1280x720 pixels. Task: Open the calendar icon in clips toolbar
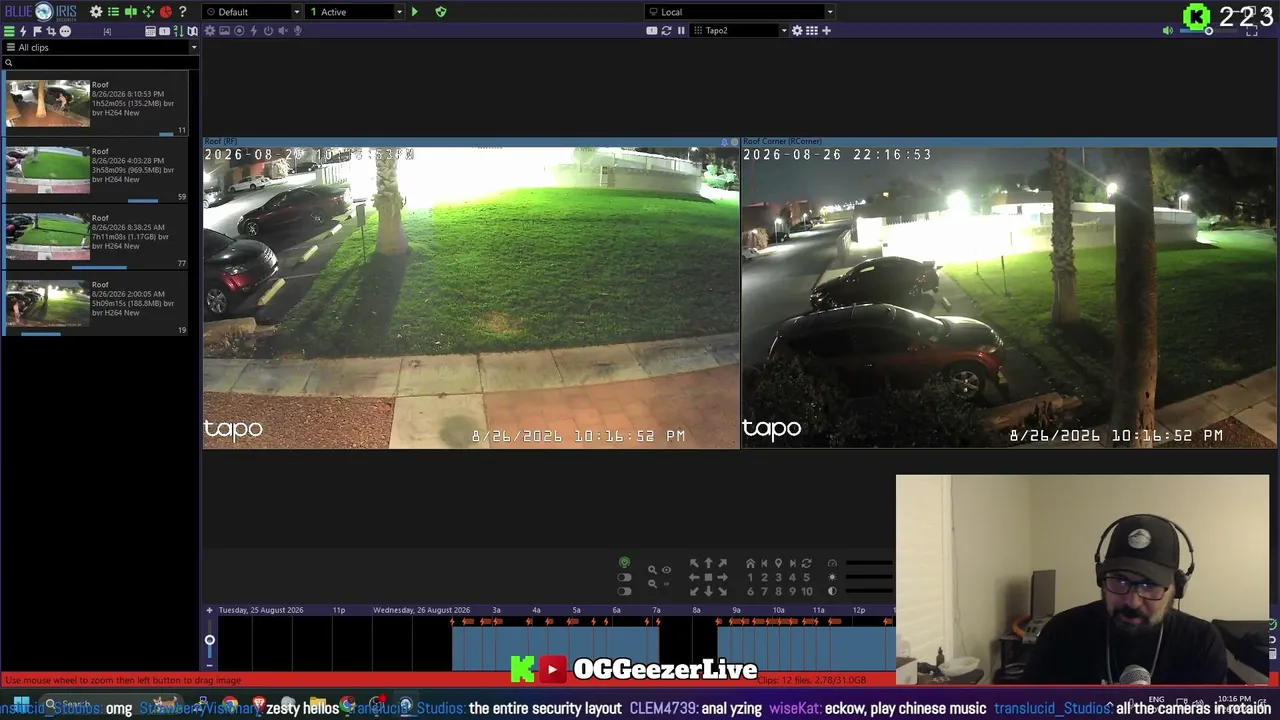150,31
